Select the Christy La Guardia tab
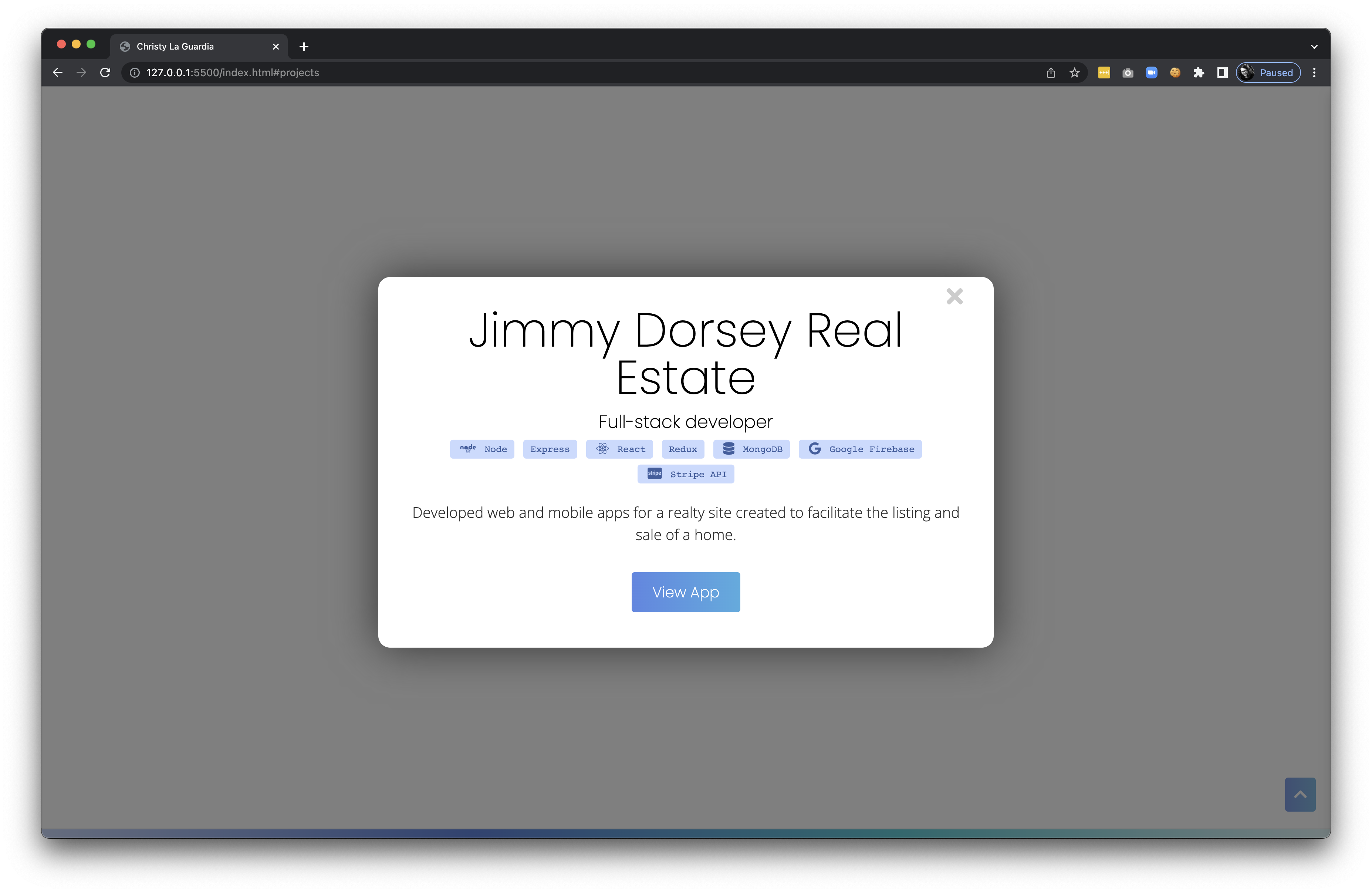1372x893 pixels. click(x=190, y=47)
